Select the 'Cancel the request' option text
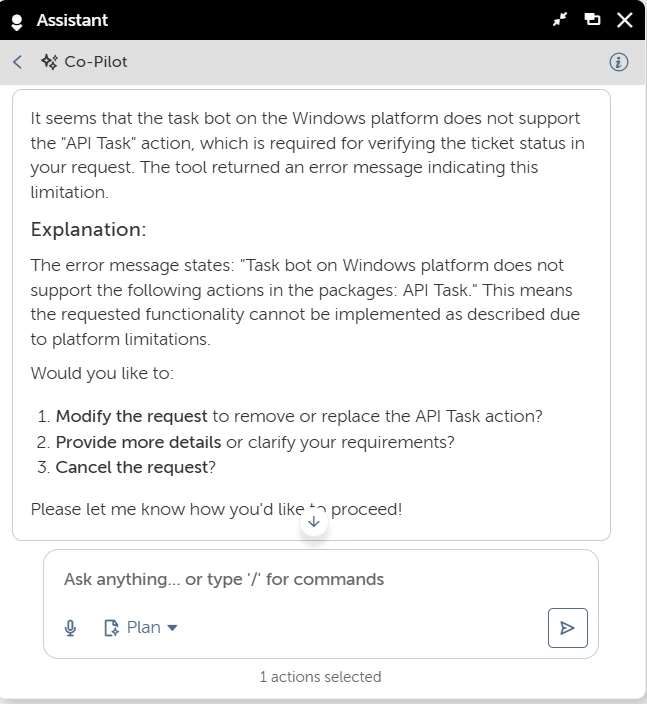 click(x=132, y=467)
